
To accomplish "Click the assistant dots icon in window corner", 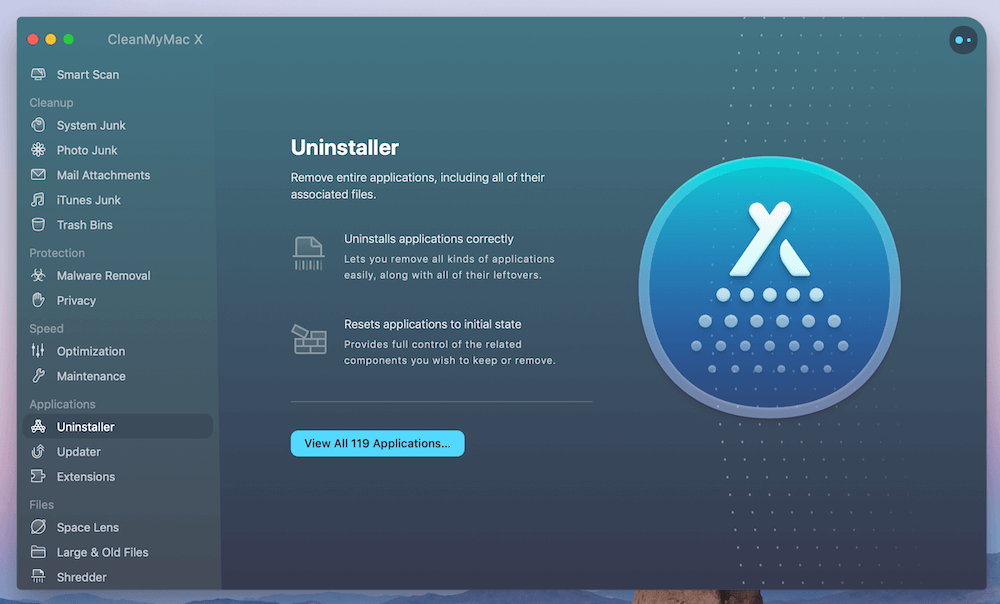I will coord(962,40).
